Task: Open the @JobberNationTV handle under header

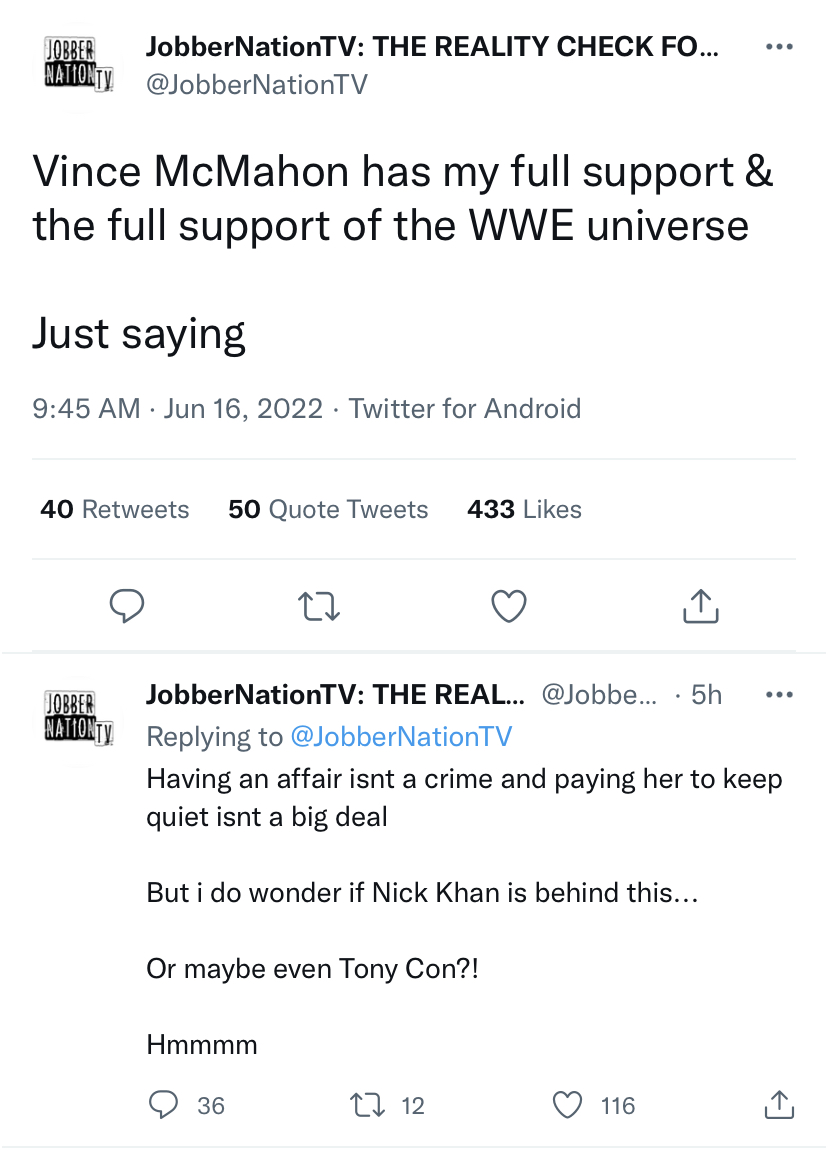Action: (x=257, y=85)
